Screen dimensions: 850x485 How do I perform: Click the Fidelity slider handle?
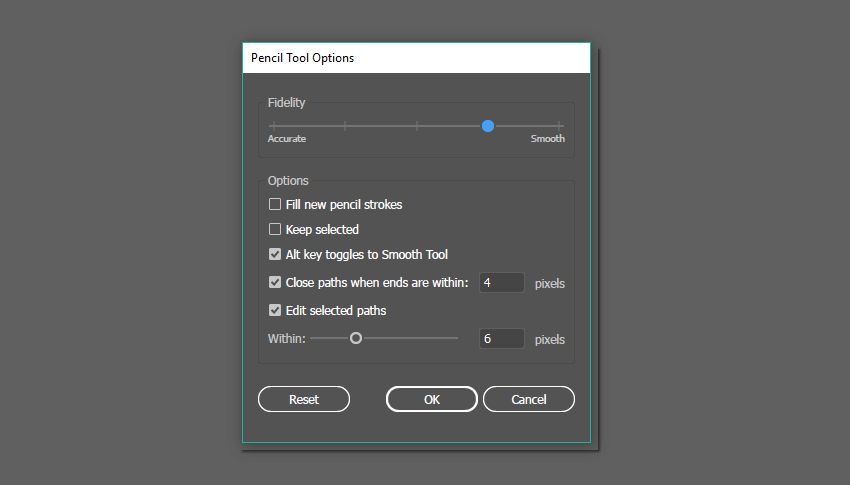click(487, 126)
